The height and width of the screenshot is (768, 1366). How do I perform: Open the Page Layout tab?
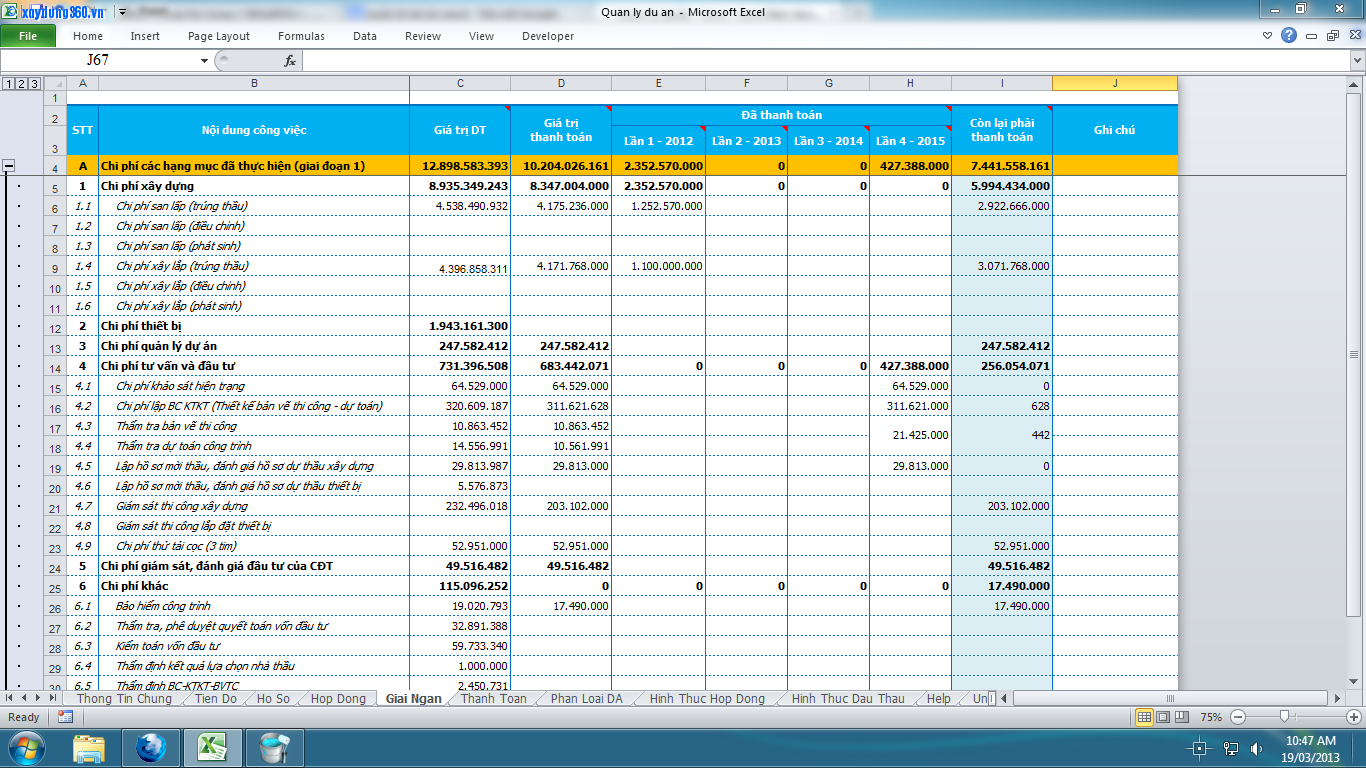[219, 36]
